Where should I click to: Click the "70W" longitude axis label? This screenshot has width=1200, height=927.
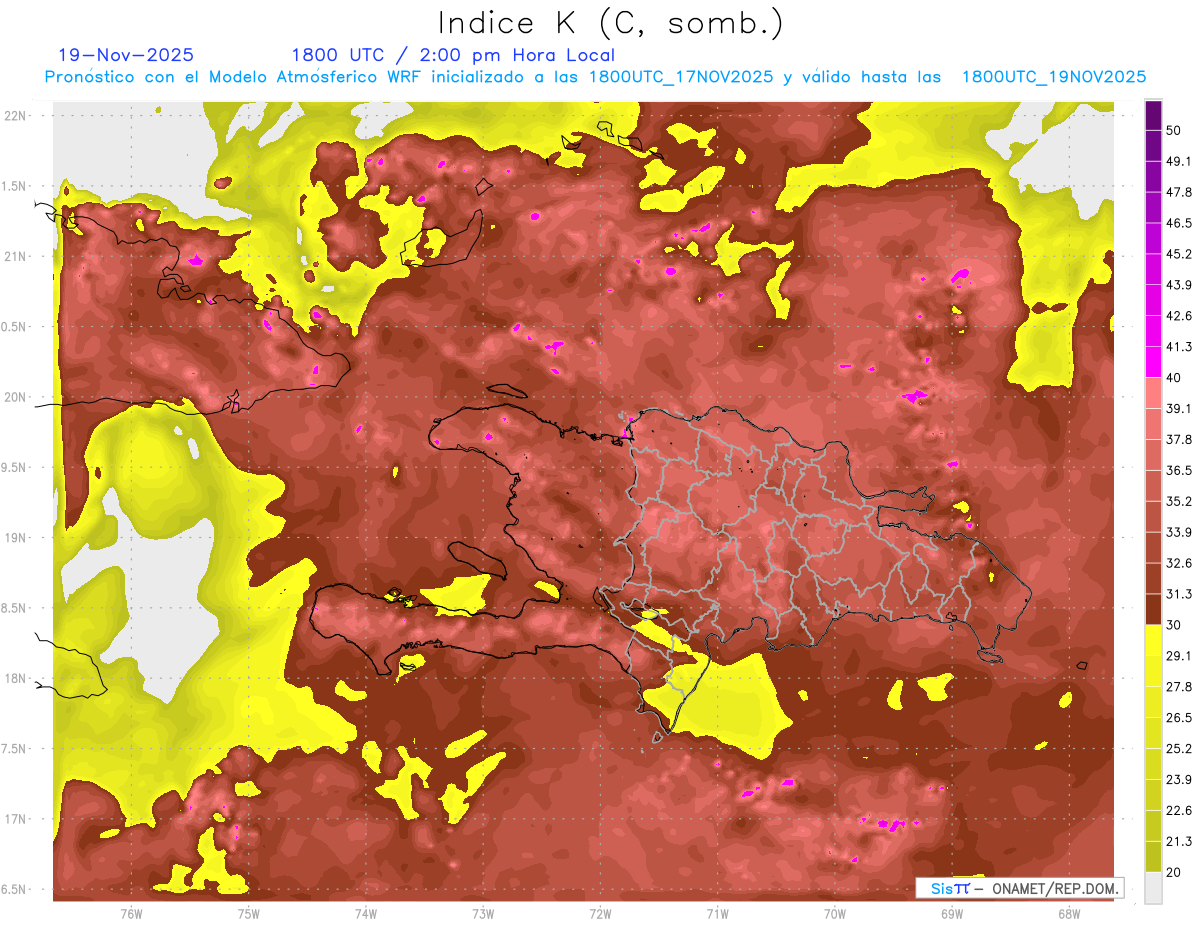pos(834,913)
